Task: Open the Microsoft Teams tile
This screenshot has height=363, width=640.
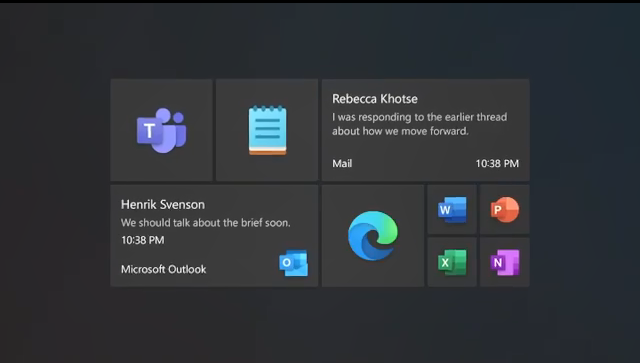Action: (161, 130)
